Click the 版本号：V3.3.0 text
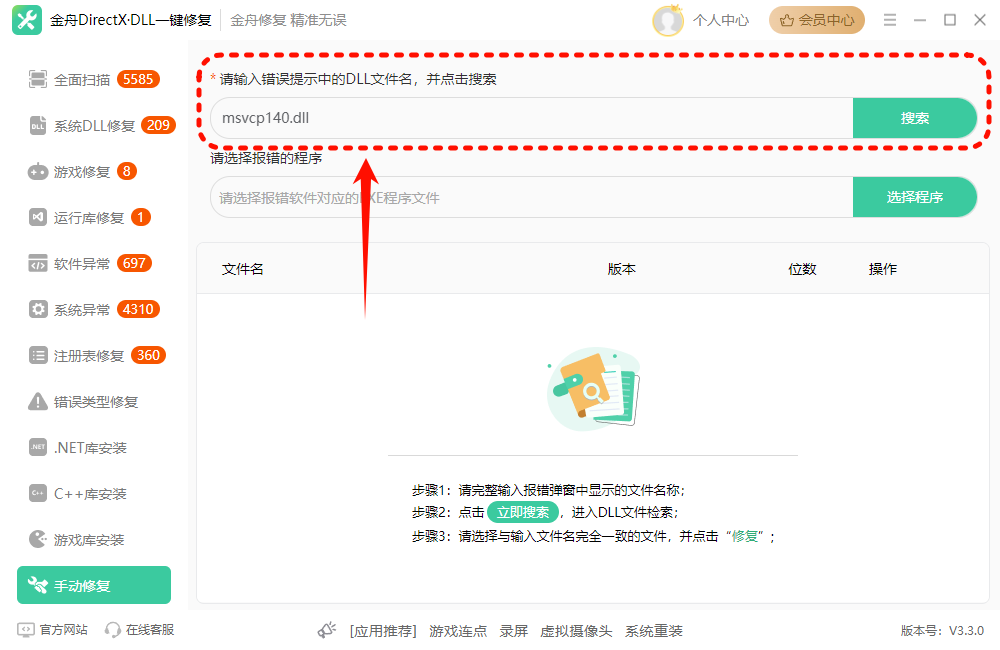Image resolution: width=1000 pixels, height=650 pixels. pyautogui.click(x=942, y=631)
